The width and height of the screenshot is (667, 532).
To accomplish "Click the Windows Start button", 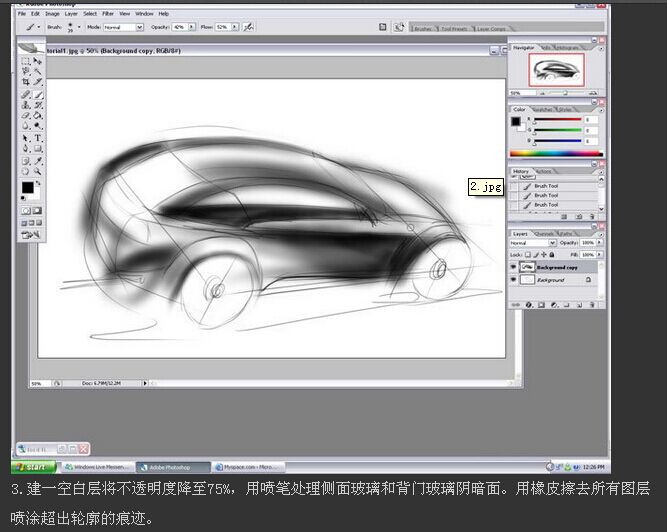I will click(33, 467).
